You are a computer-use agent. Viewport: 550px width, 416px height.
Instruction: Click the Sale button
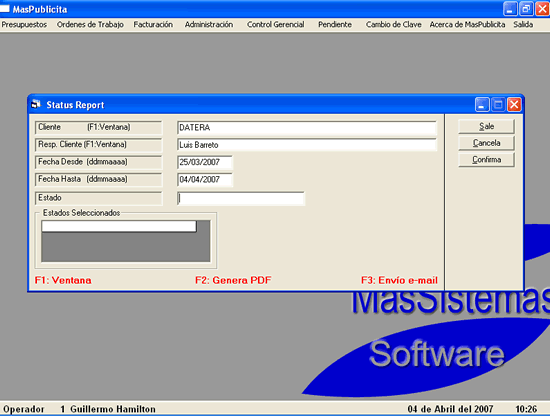[x=487, y=126]
